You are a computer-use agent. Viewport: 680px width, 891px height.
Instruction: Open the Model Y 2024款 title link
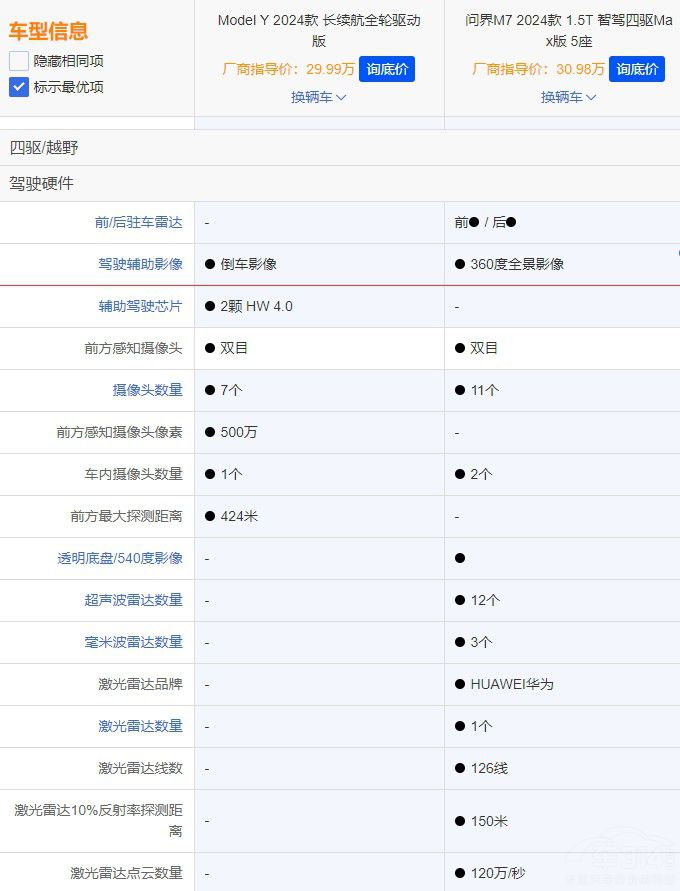(x=318, y=30)
